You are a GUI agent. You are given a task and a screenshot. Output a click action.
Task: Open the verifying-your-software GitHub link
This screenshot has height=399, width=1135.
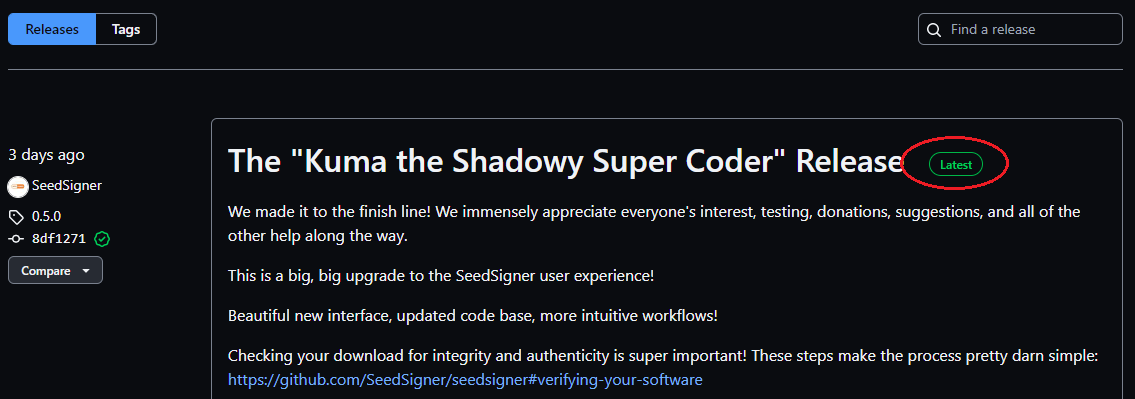[x=465, y=379]
